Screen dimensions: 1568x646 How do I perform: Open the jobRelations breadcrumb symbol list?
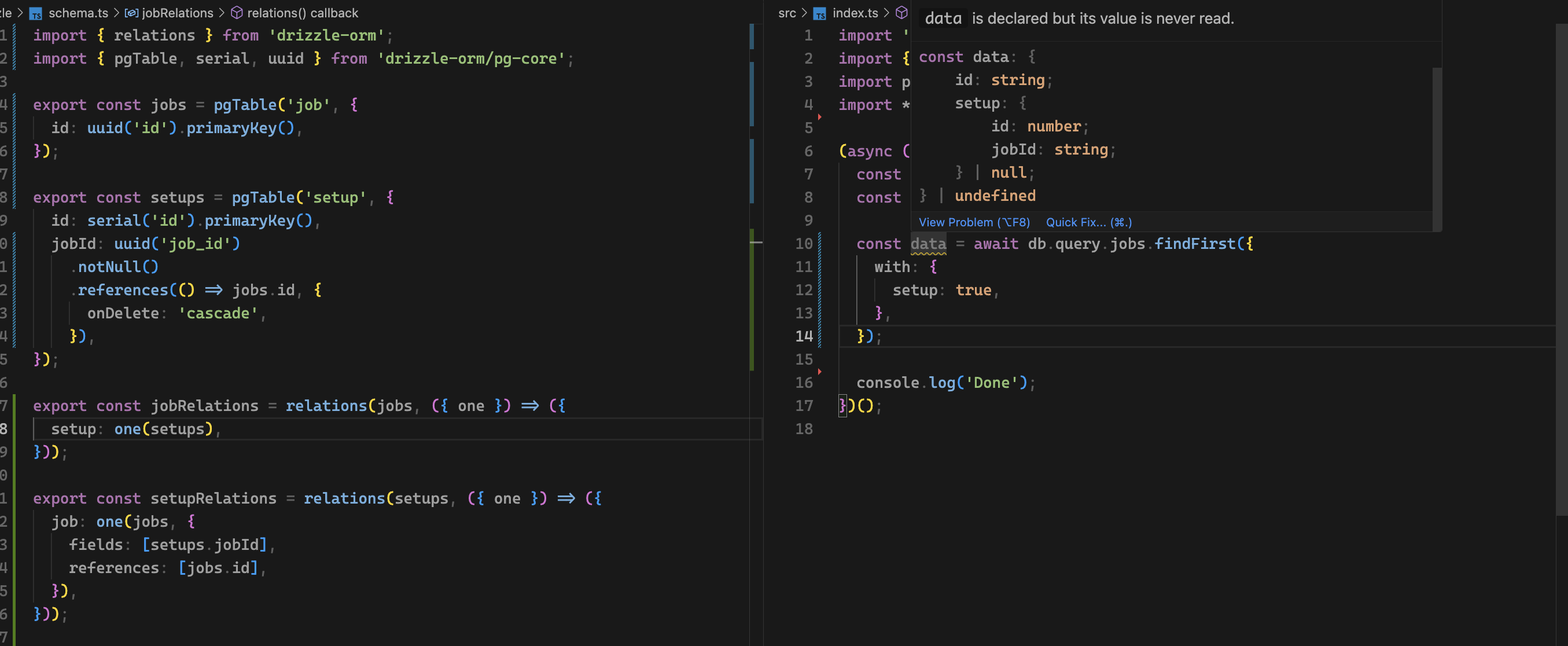tap(177, 13)
